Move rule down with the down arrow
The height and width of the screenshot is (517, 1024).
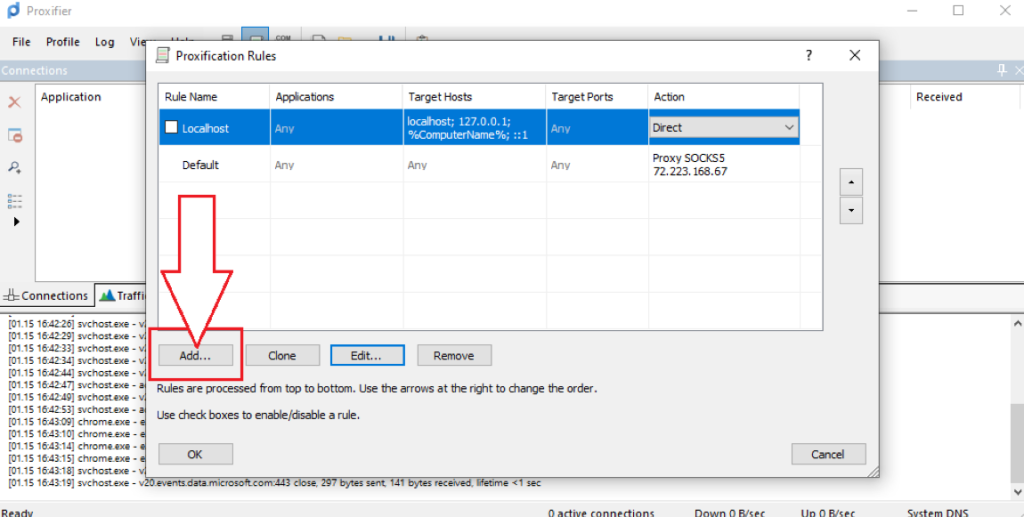850,211
